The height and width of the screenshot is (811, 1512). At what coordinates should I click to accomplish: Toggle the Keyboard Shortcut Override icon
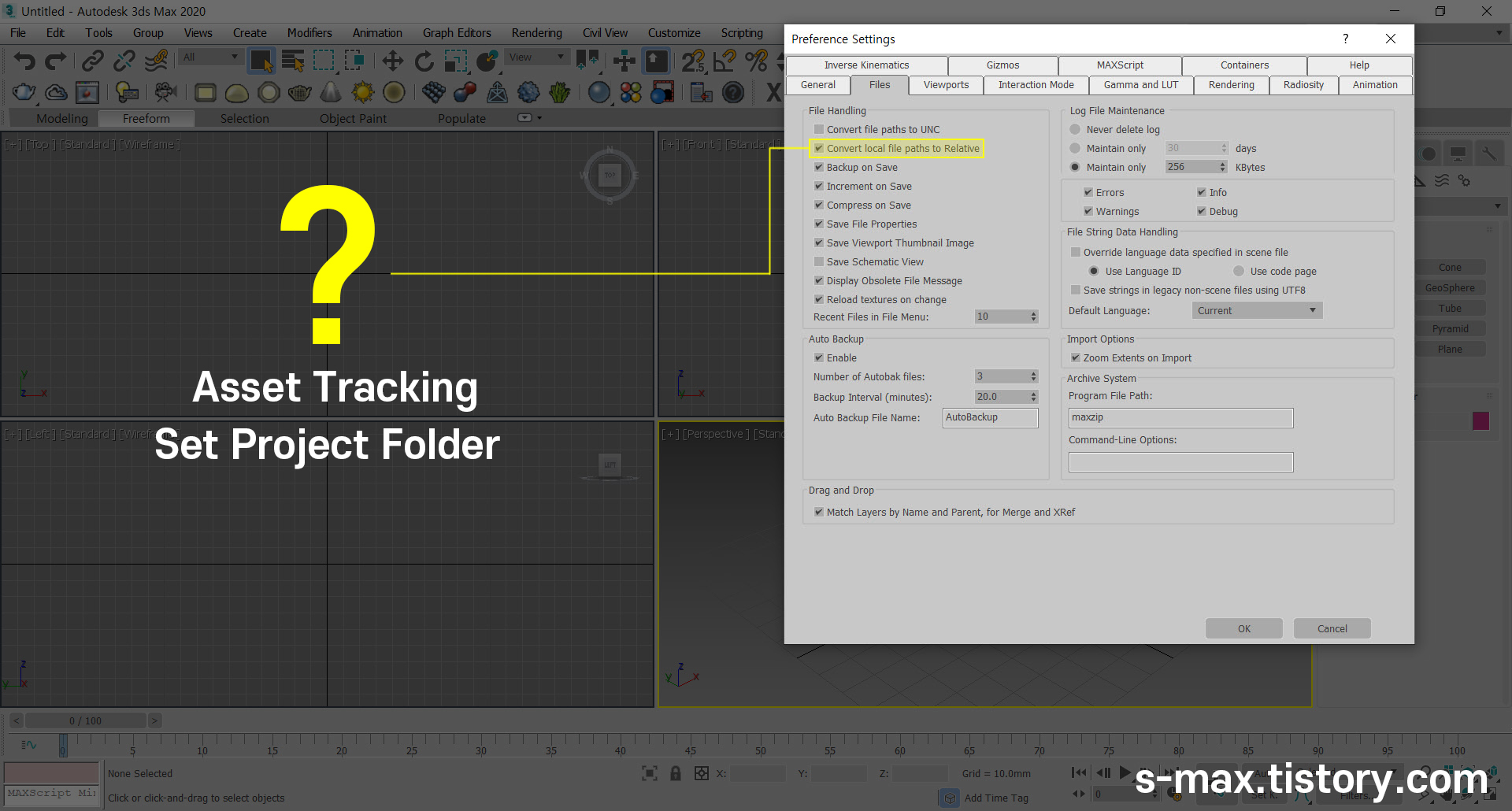click(x=656, y=61)
